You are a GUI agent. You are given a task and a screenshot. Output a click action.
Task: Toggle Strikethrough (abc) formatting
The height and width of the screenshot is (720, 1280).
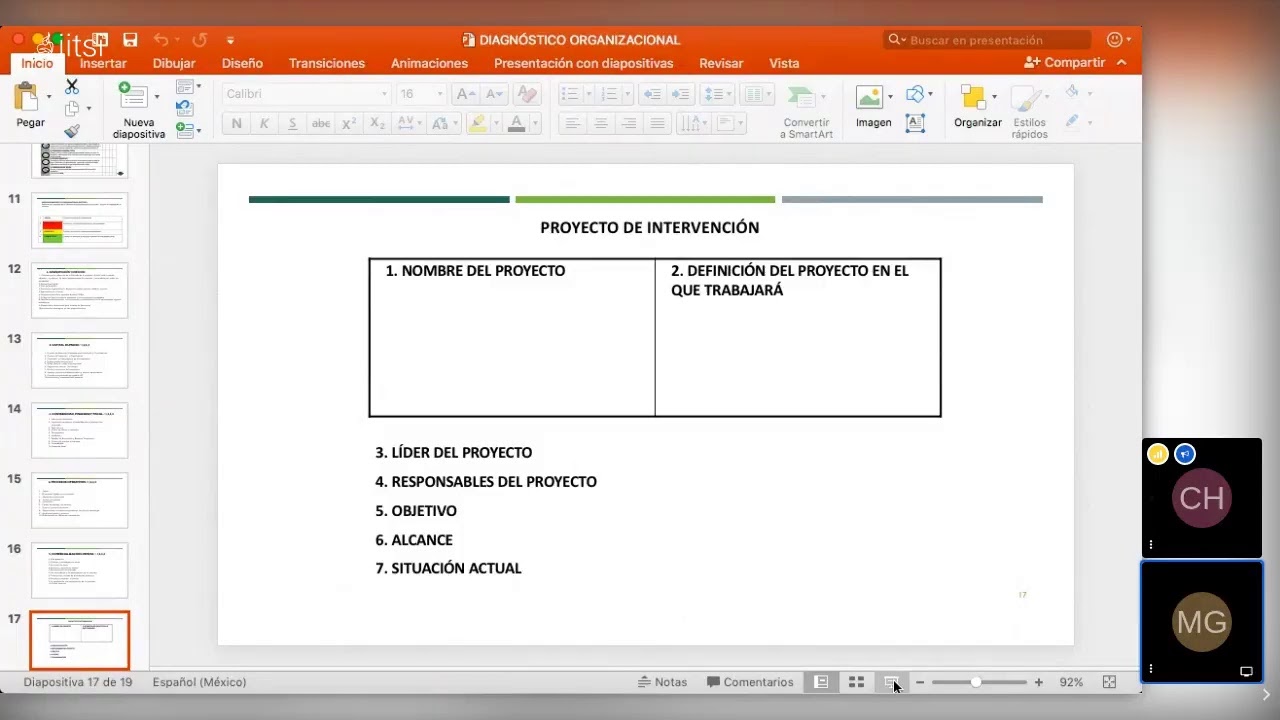(321, 124)
